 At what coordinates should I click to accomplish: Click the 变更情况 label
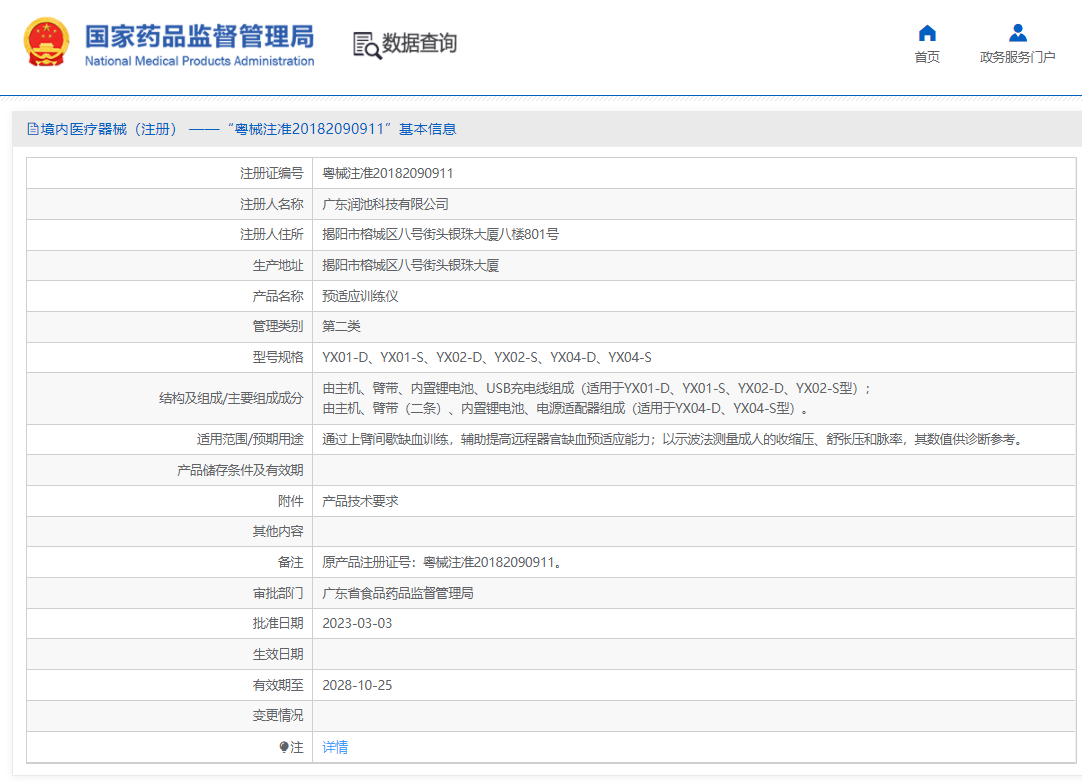pos(277,716)
